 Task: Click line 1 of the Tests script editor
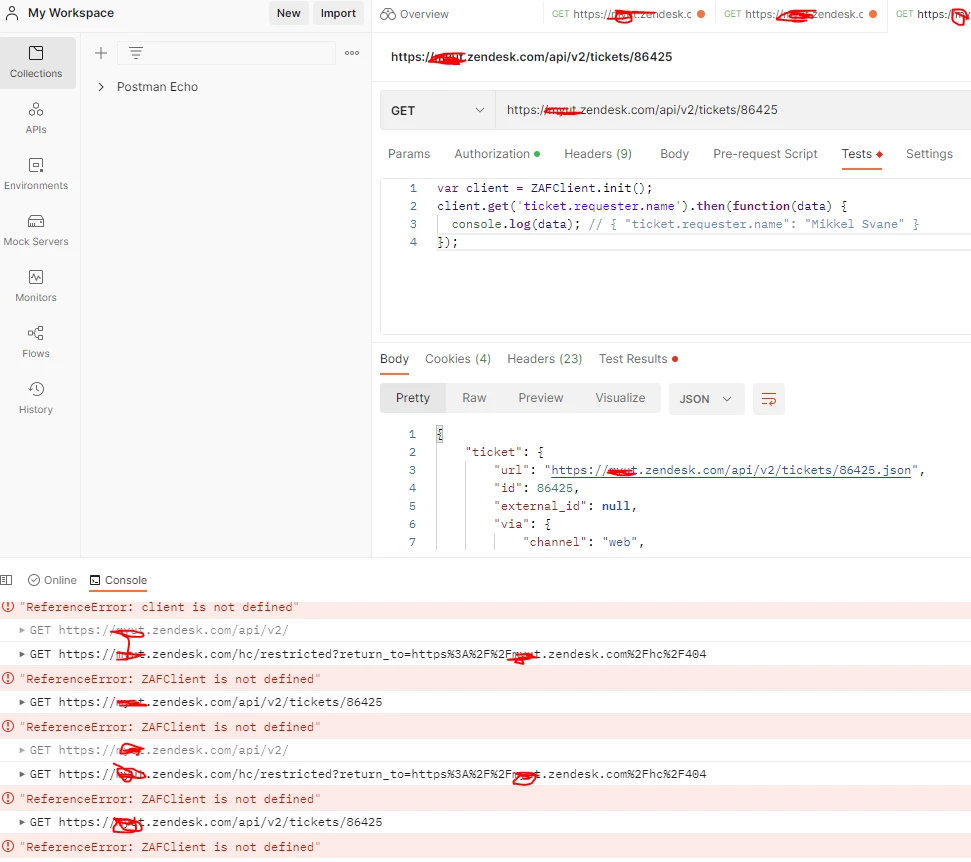[x=544, y=188]
